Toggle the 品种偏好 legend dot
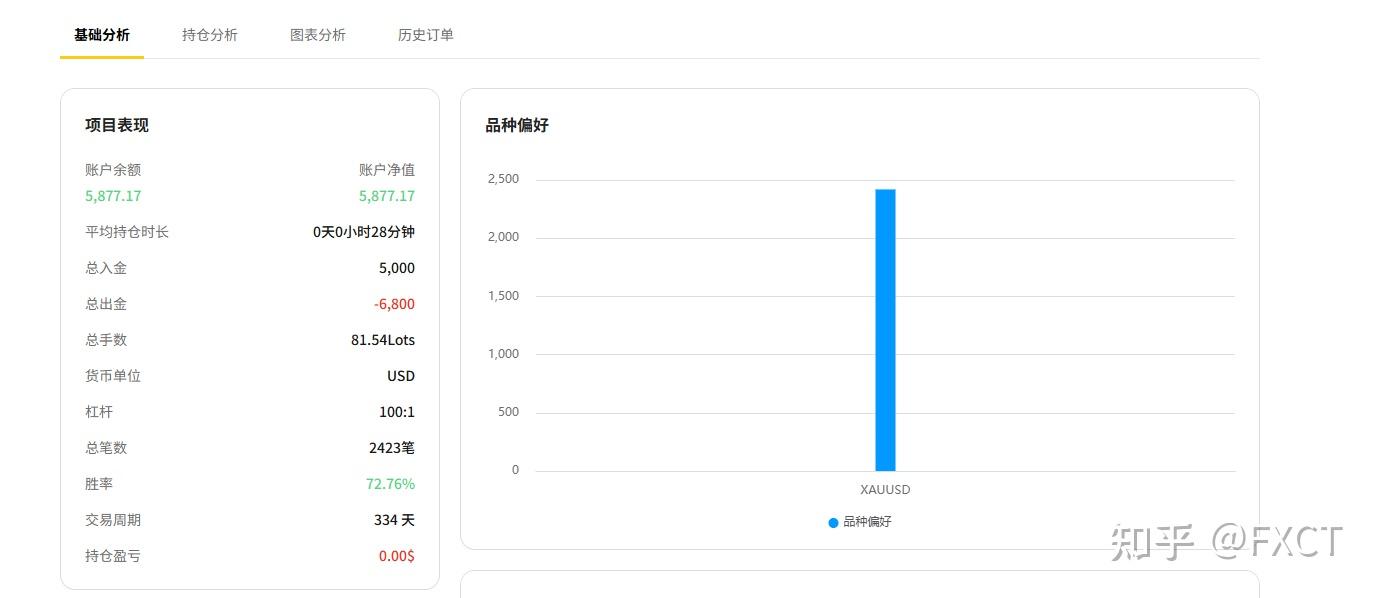The height and width of the screenshot is (598, 1378). click(833, 522)
